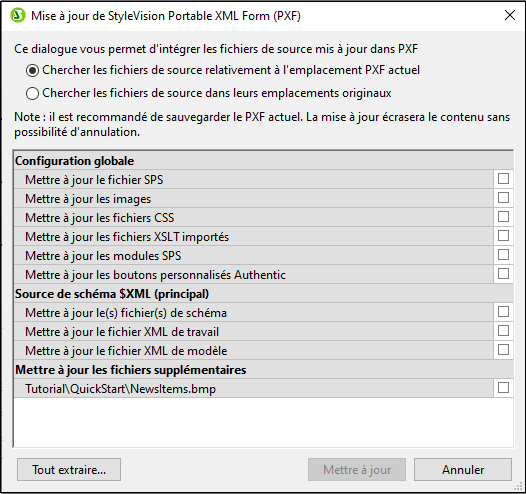Check update schema file(s) option
This screenshot has height=494, width=526.
[503, 312]
